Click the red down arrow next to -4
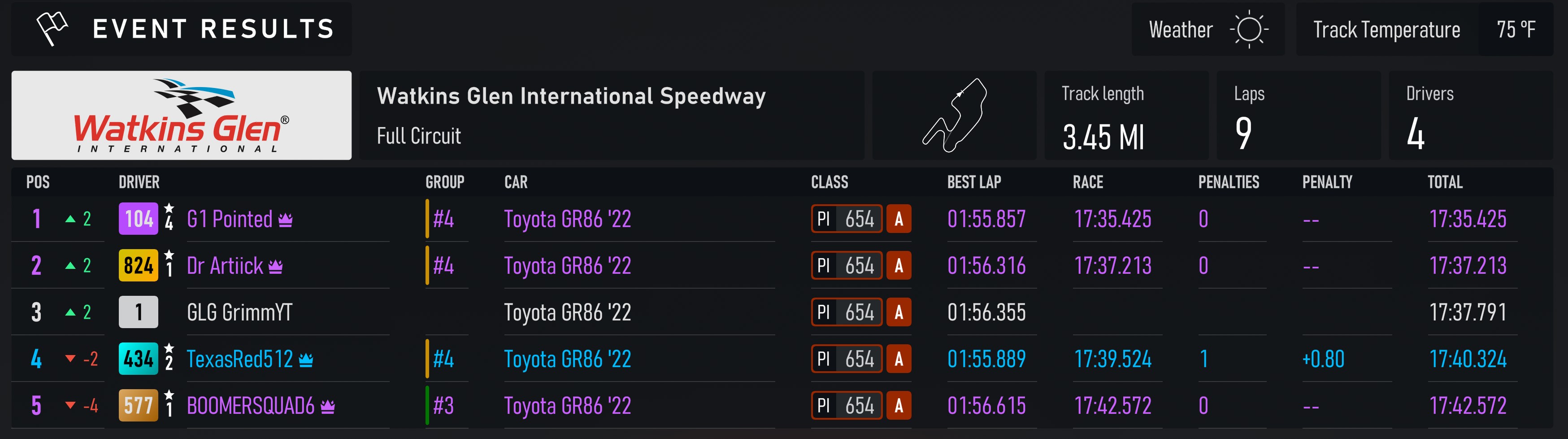 click(70, 405)
